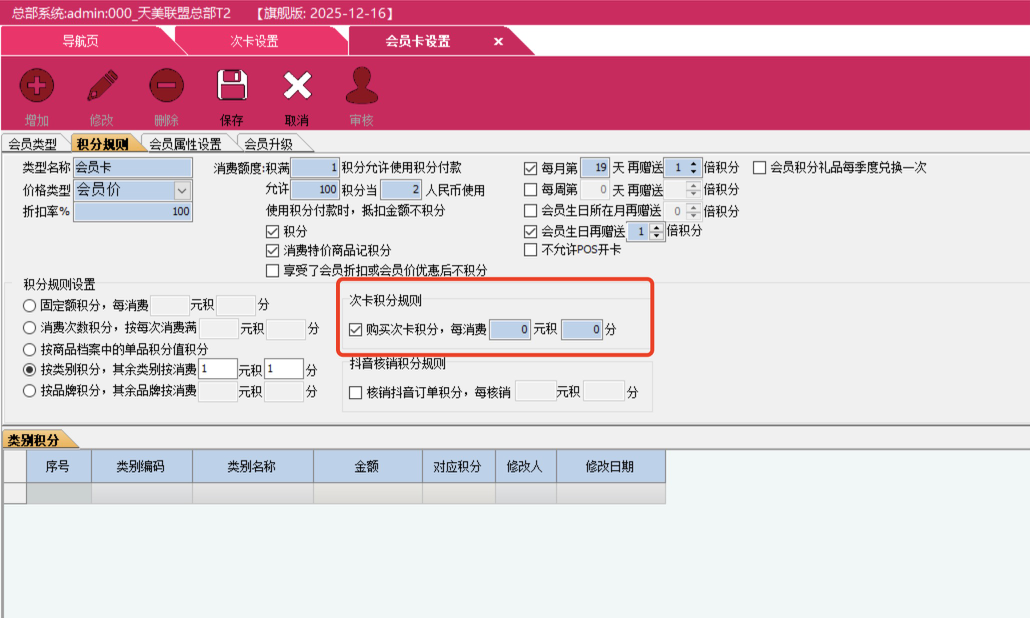
Task: Click the 修改 (Edit) pencil icon
Action: coord(102,86)
